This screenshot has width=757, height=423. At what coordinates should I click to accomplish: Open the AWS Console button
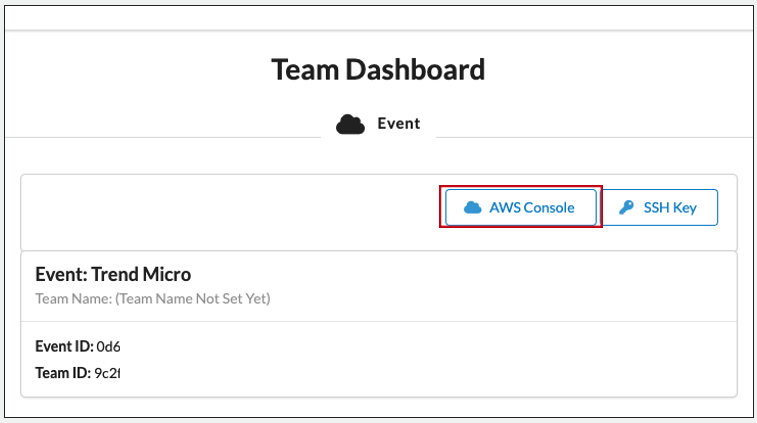pos(521,207)
